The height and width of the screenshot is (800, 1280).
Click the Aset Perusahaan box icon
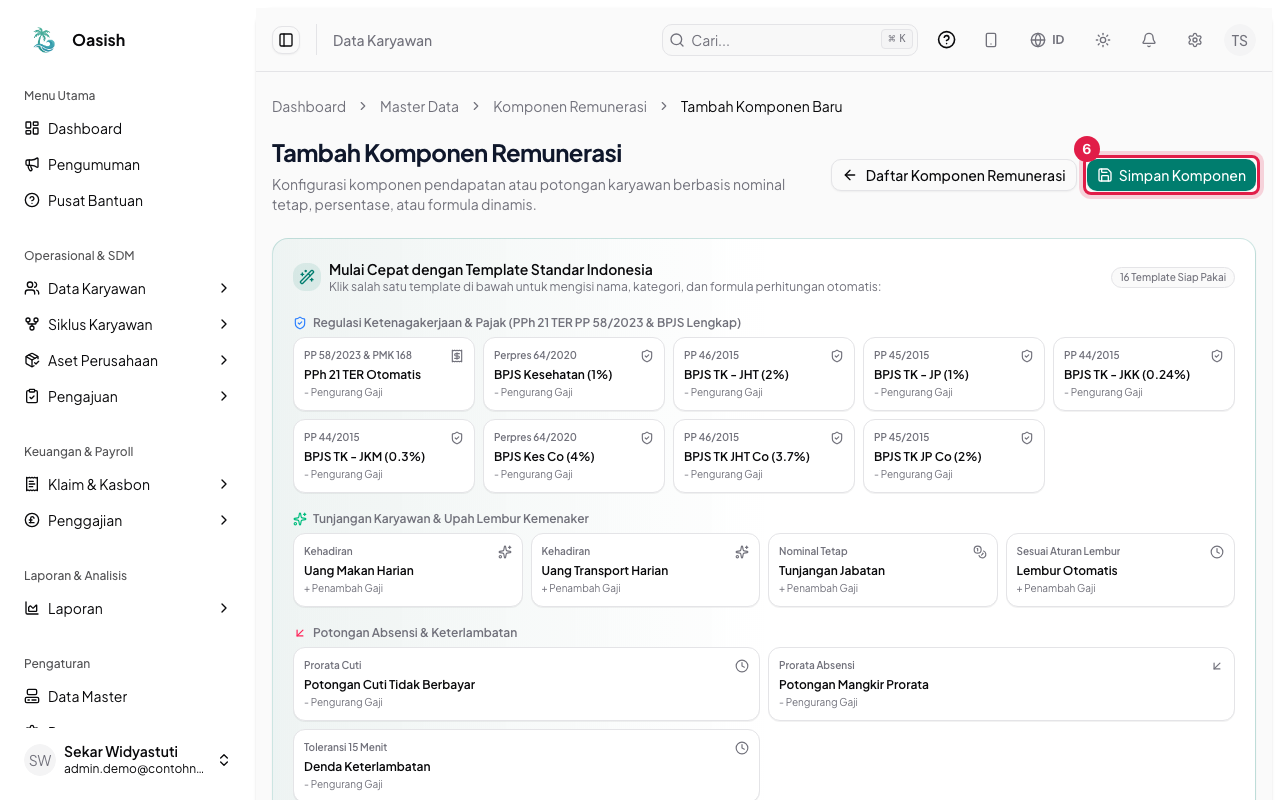[x=32, y=360]
